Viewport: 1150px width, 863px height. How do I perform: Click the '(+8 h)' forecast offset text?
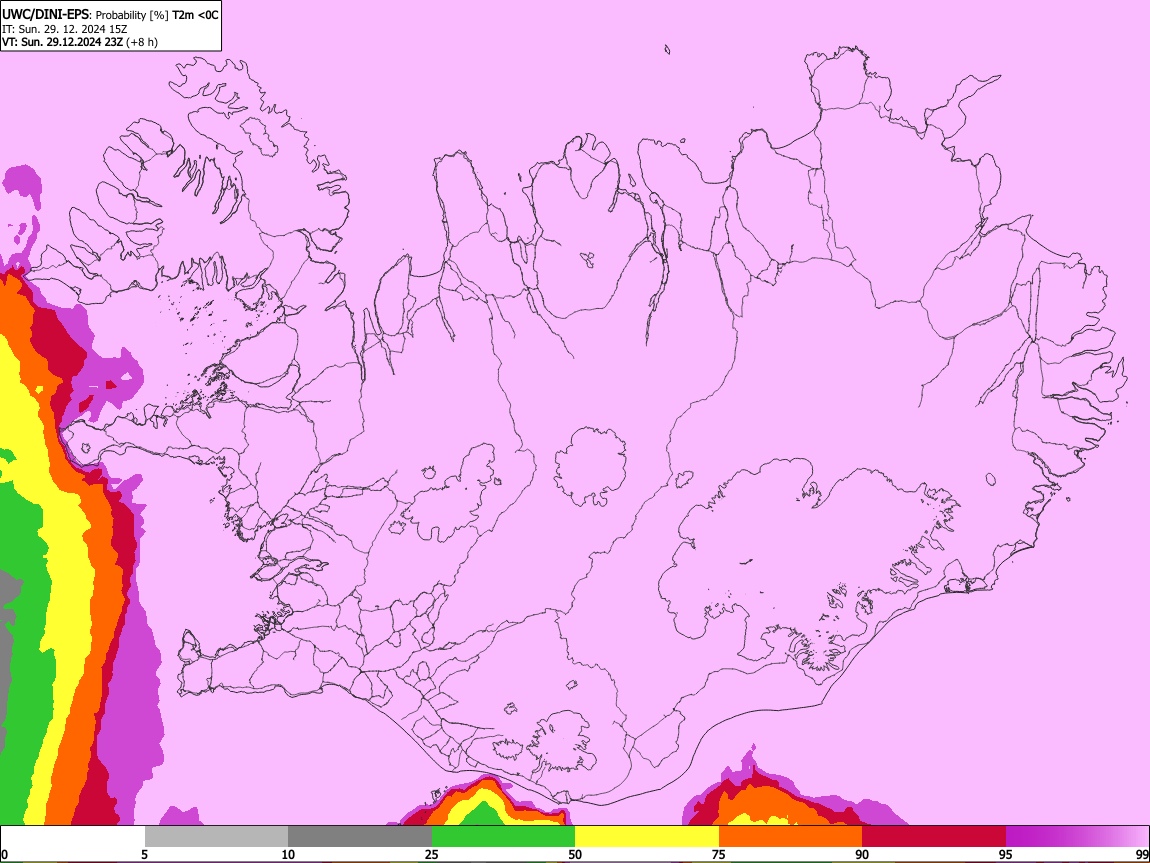tap(142, 42)
